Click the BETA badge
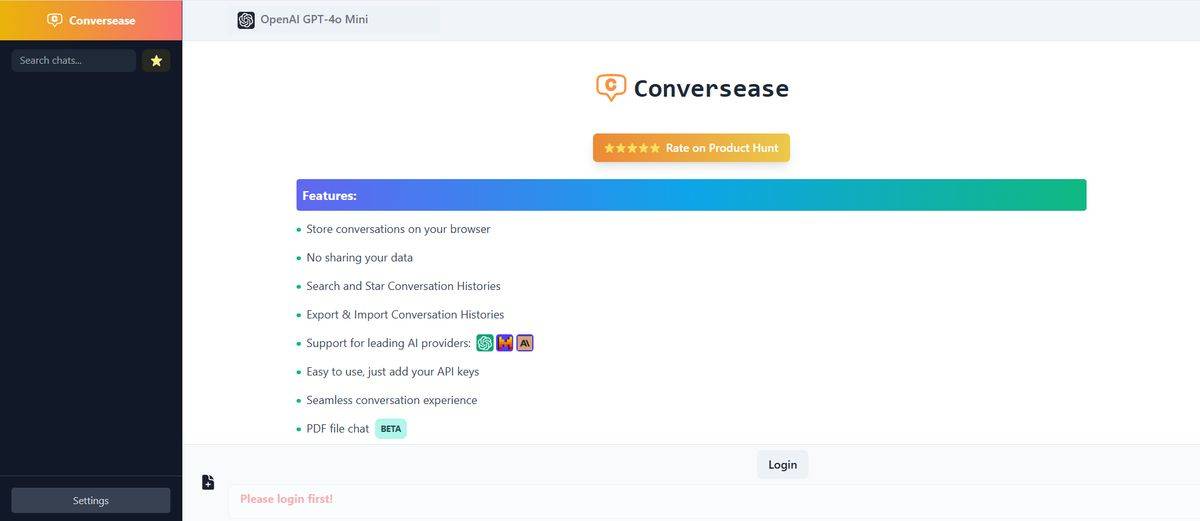The height and width of the screenshot is (521, 1200). coord(391,429)
